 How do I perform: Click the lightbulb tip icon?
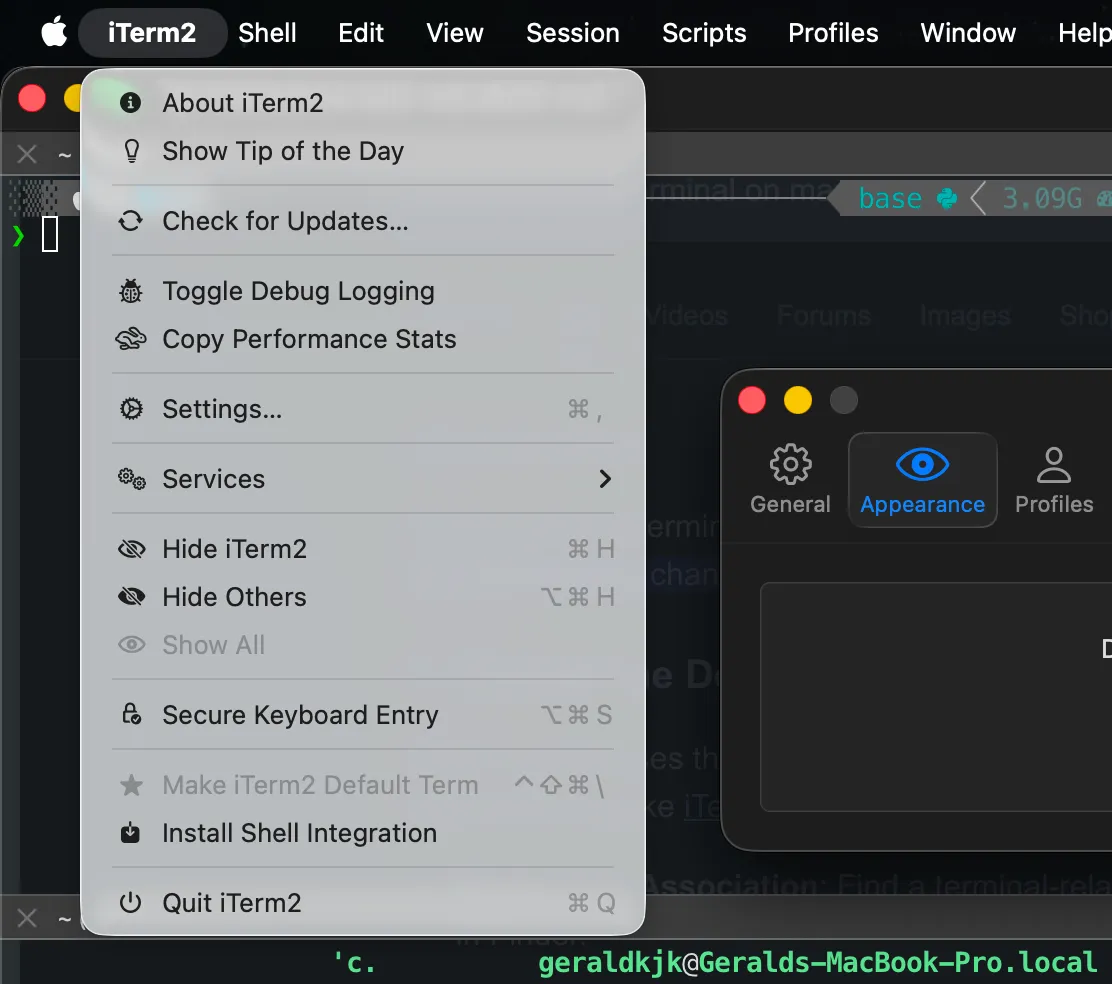pyautogui.click(x=131, y=151)
